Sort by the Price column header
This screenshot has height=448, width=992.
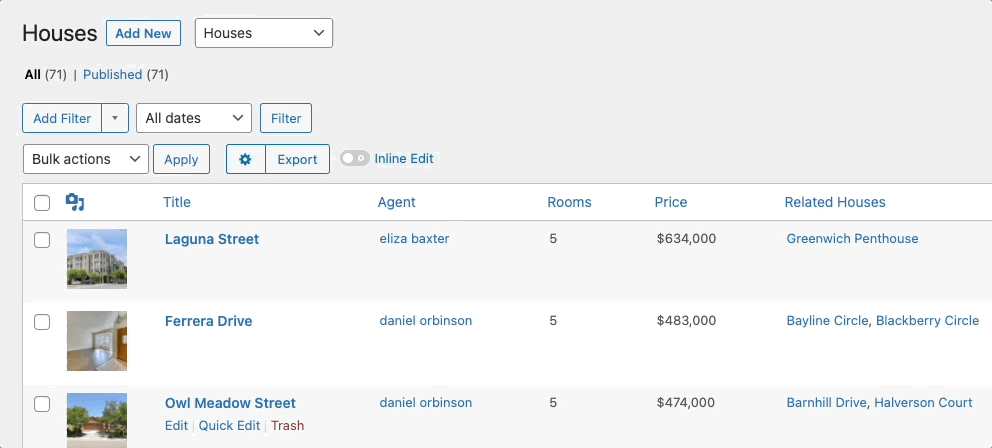click(x=671, y=202)
